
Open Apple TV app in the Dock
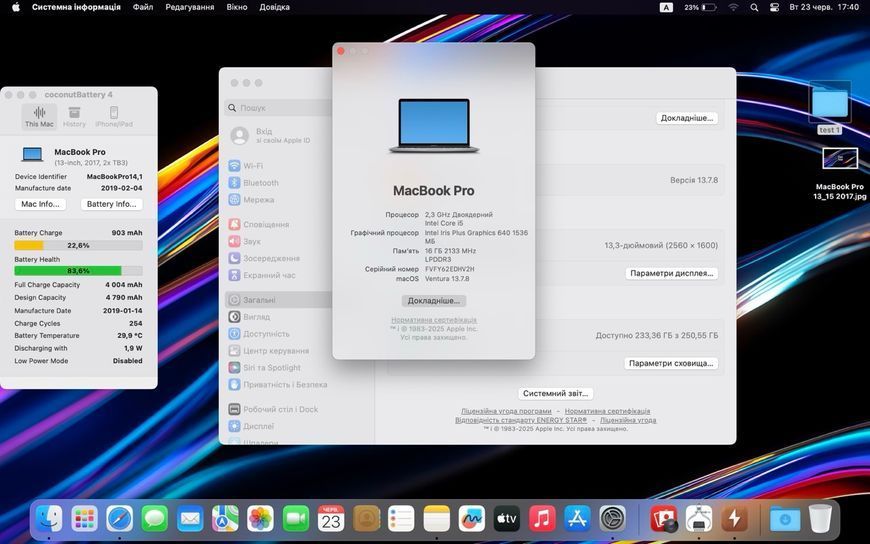pos(507,519)
